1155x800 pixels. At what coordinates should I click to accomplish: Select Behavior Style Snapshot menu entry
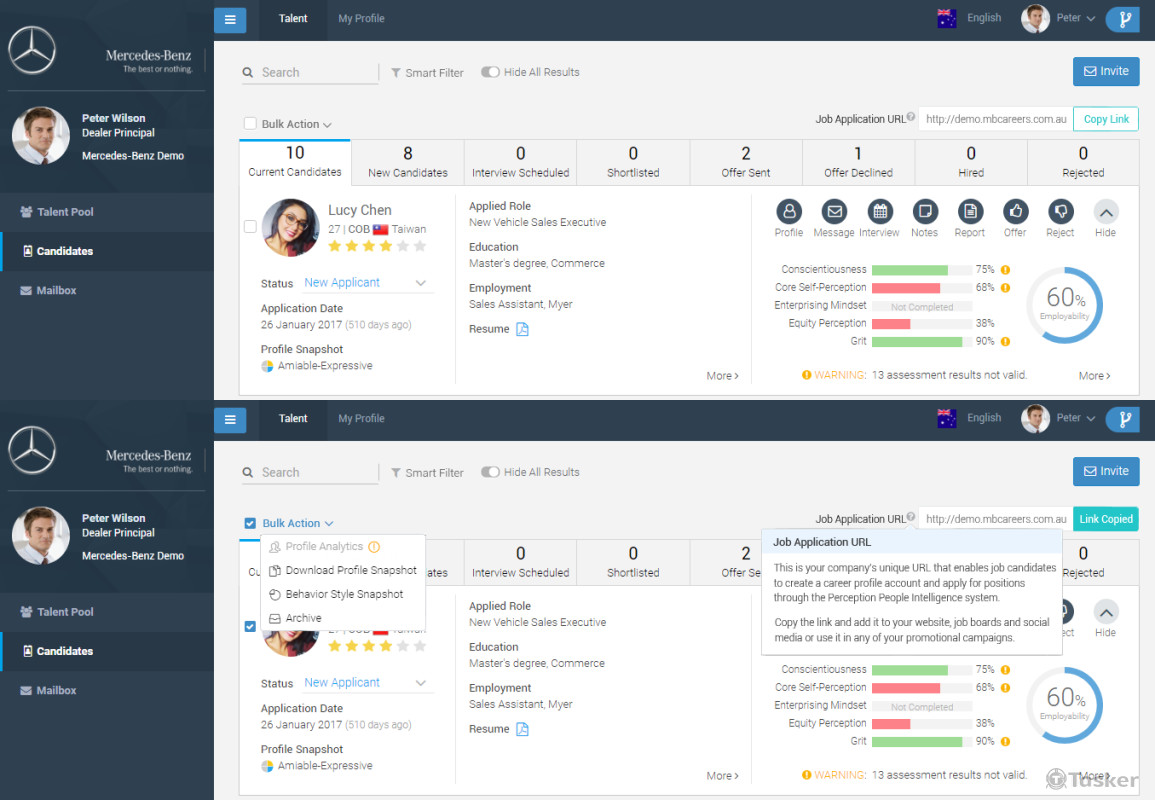pos(344,594)
